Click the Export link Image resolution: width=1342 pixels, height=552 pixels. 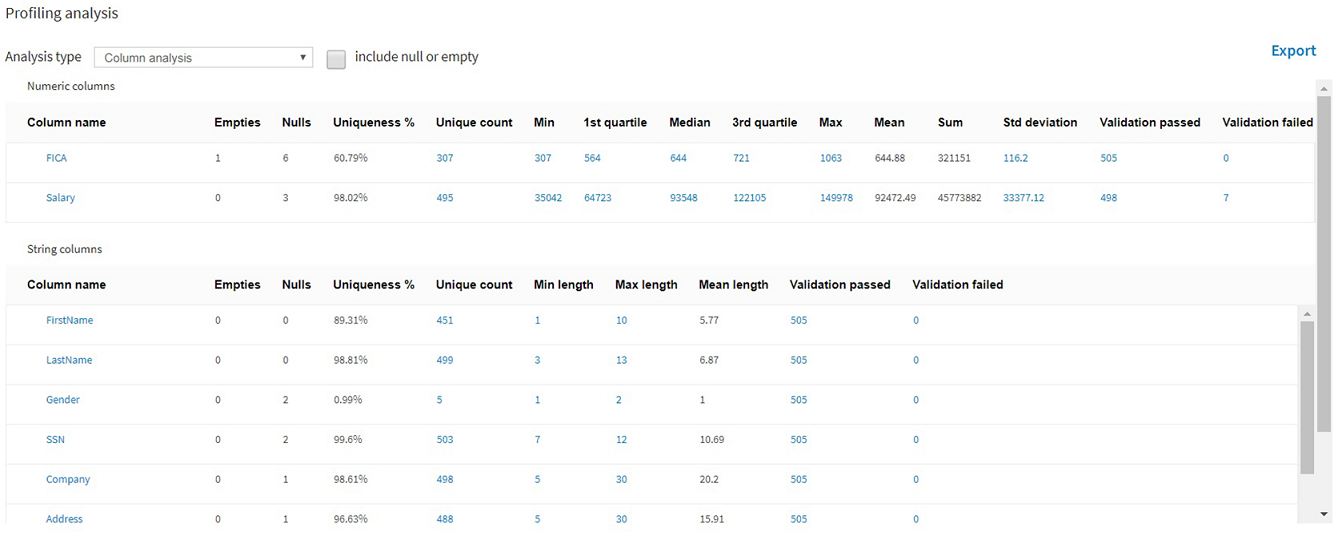point(1293,51)
